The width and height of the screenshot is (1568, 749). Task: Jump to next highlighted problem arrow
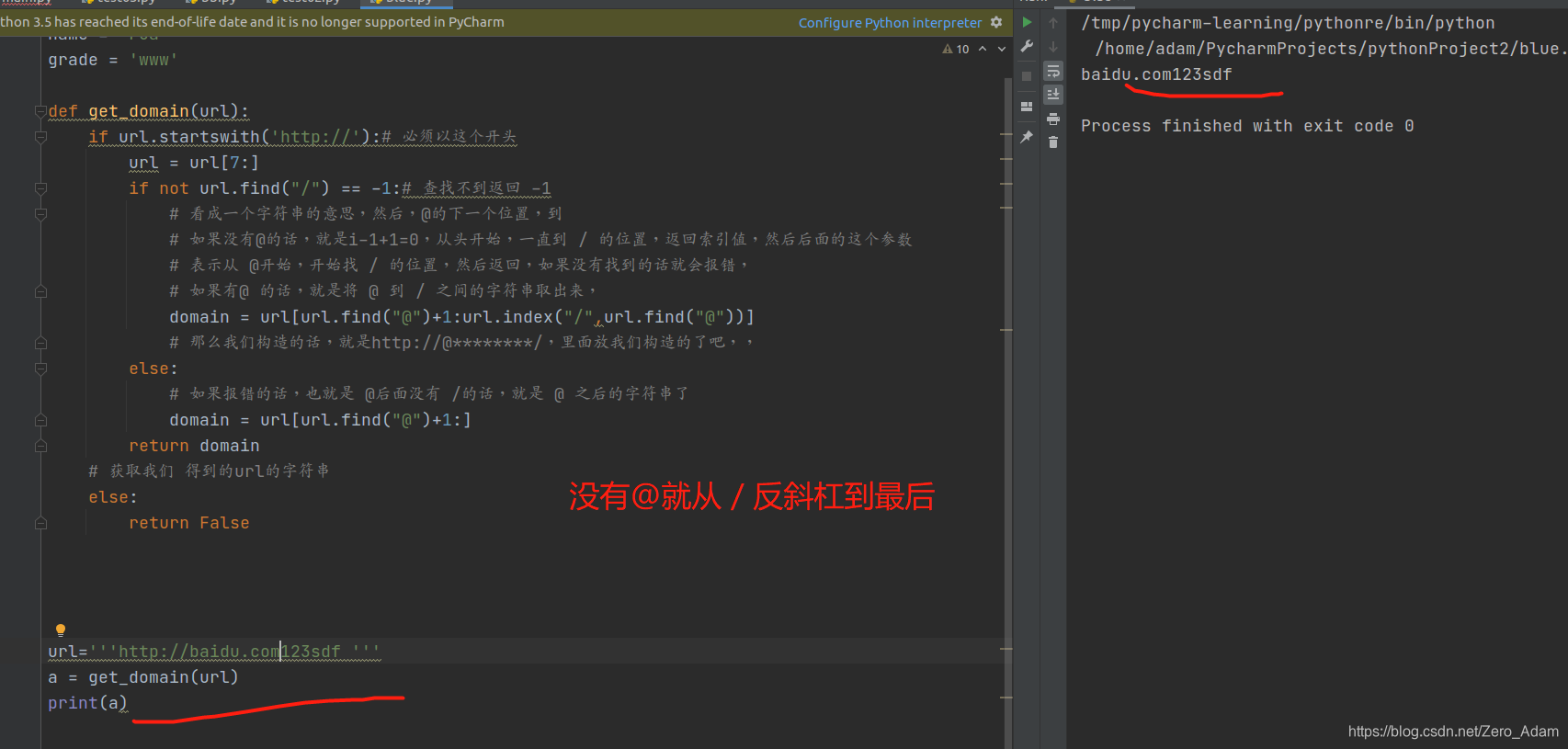click(x=1002, y=49)
